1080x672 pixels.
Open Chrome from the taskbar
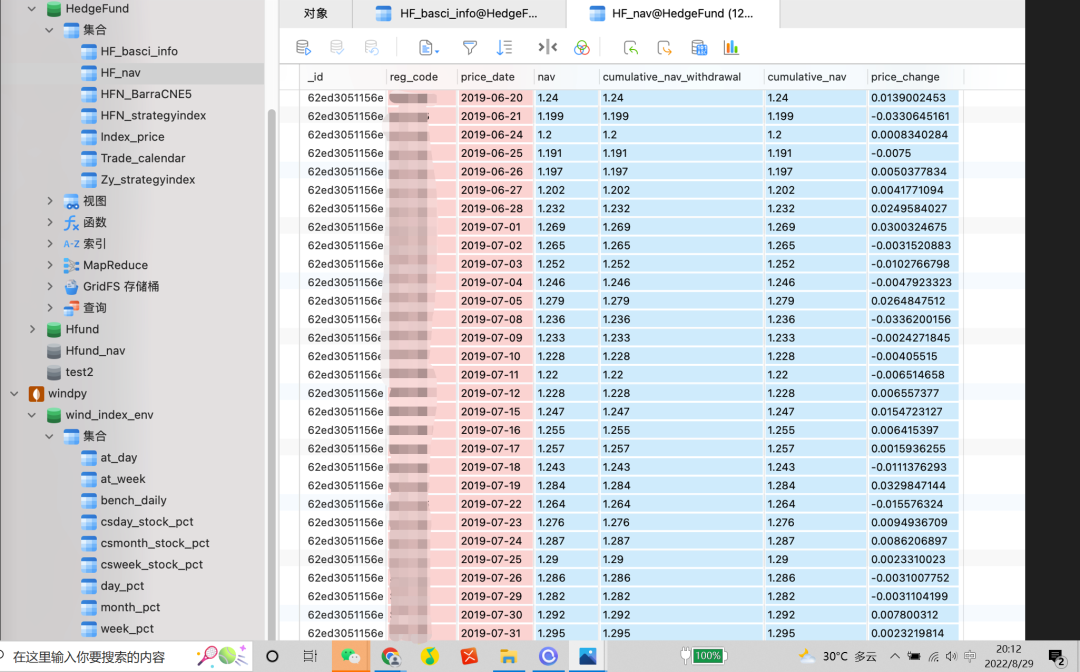click(391, 656)
